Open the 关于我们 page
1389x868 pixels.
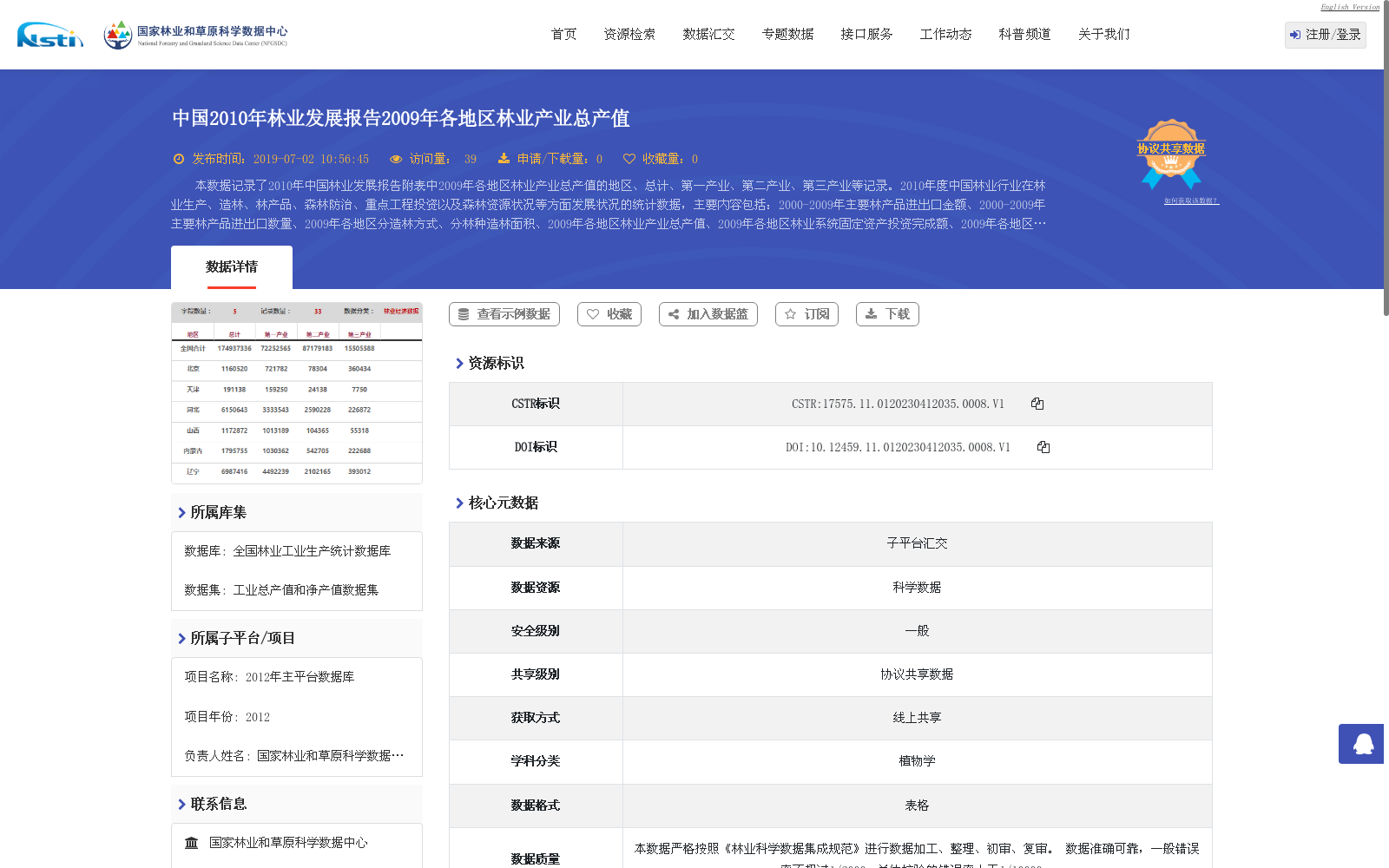pos(1103,34)
